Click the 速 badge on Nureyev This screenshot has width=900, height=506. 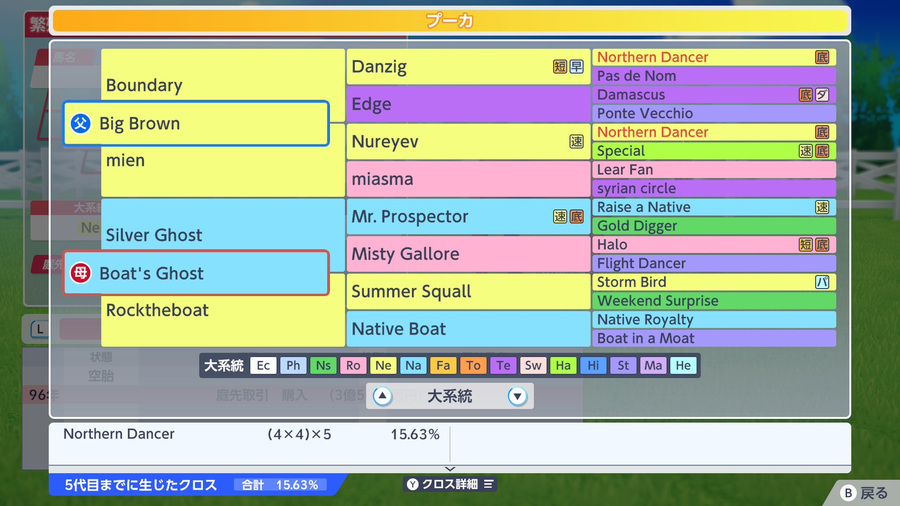[x=576, y=142]
